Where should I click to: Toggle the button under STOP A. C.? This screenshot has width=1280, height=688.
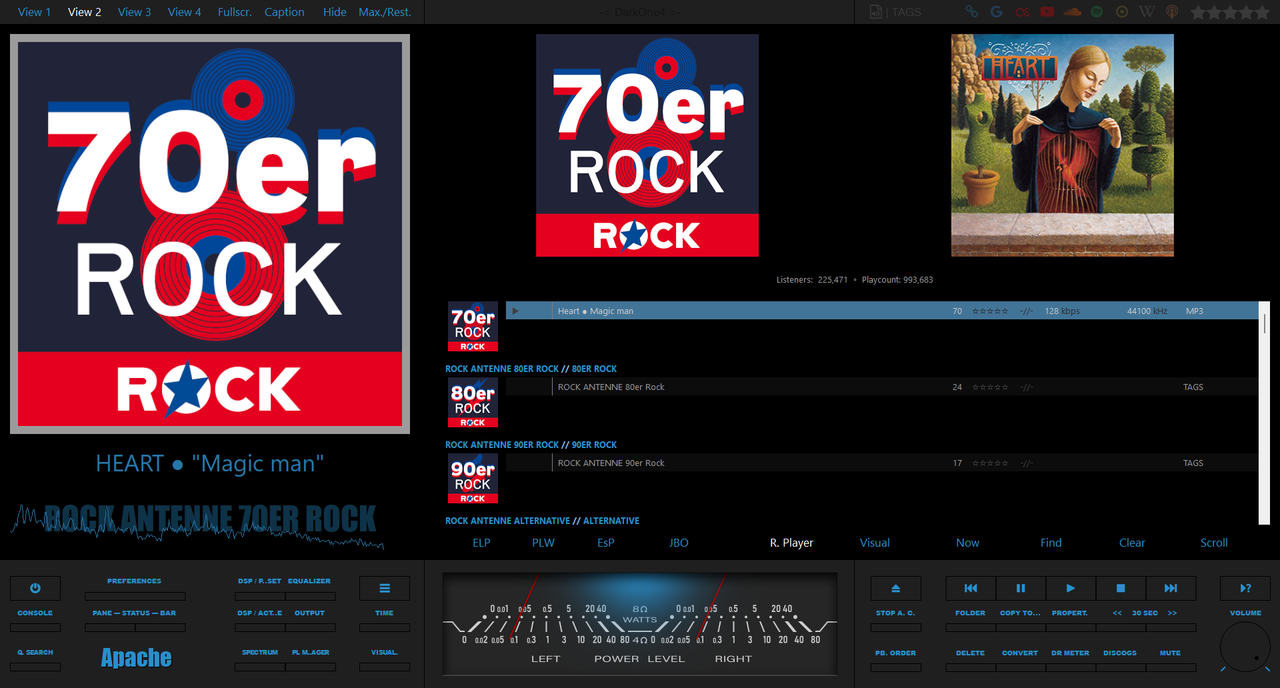[x=895, y=628]
